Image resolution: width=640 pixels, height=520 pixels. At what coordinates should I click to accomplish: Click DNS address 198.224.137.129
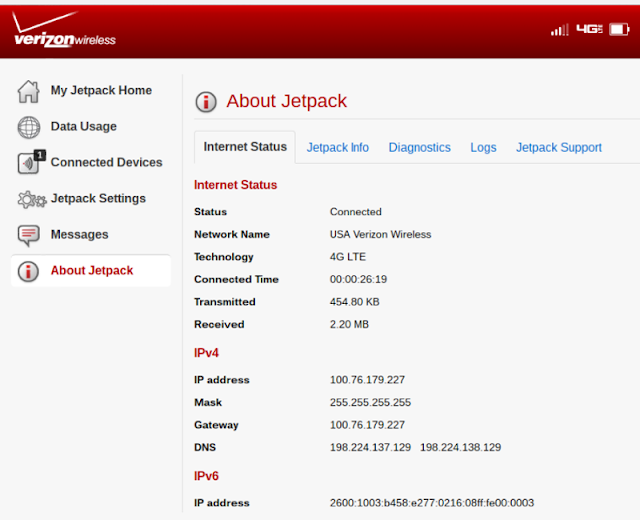point(370,447)
